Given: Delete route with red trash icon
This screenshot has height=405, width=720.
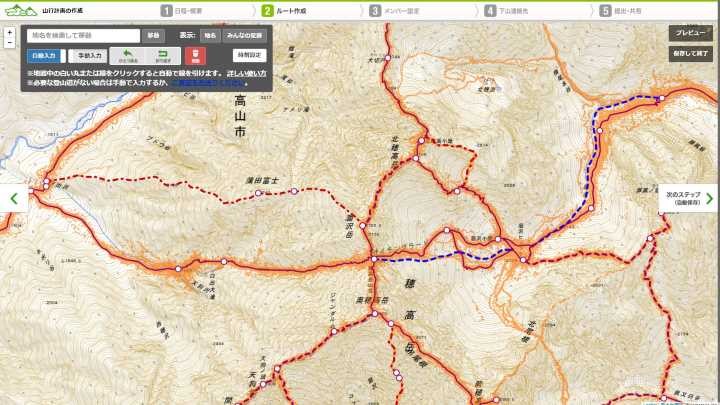Looking at the screenshot, I should click(x=195, y=56).
